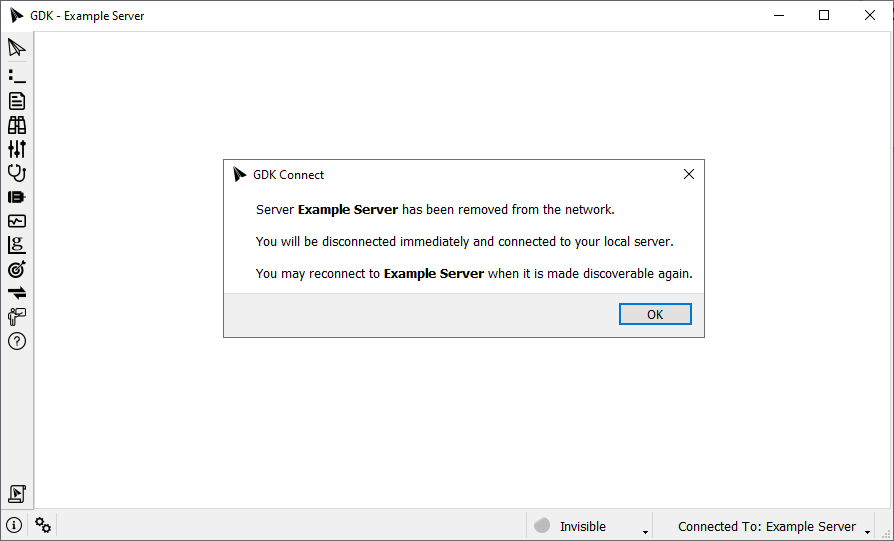The height and width of the screenshot is (541, 894).
Task: Click the info icon in status bar
Action: point(15,525)
